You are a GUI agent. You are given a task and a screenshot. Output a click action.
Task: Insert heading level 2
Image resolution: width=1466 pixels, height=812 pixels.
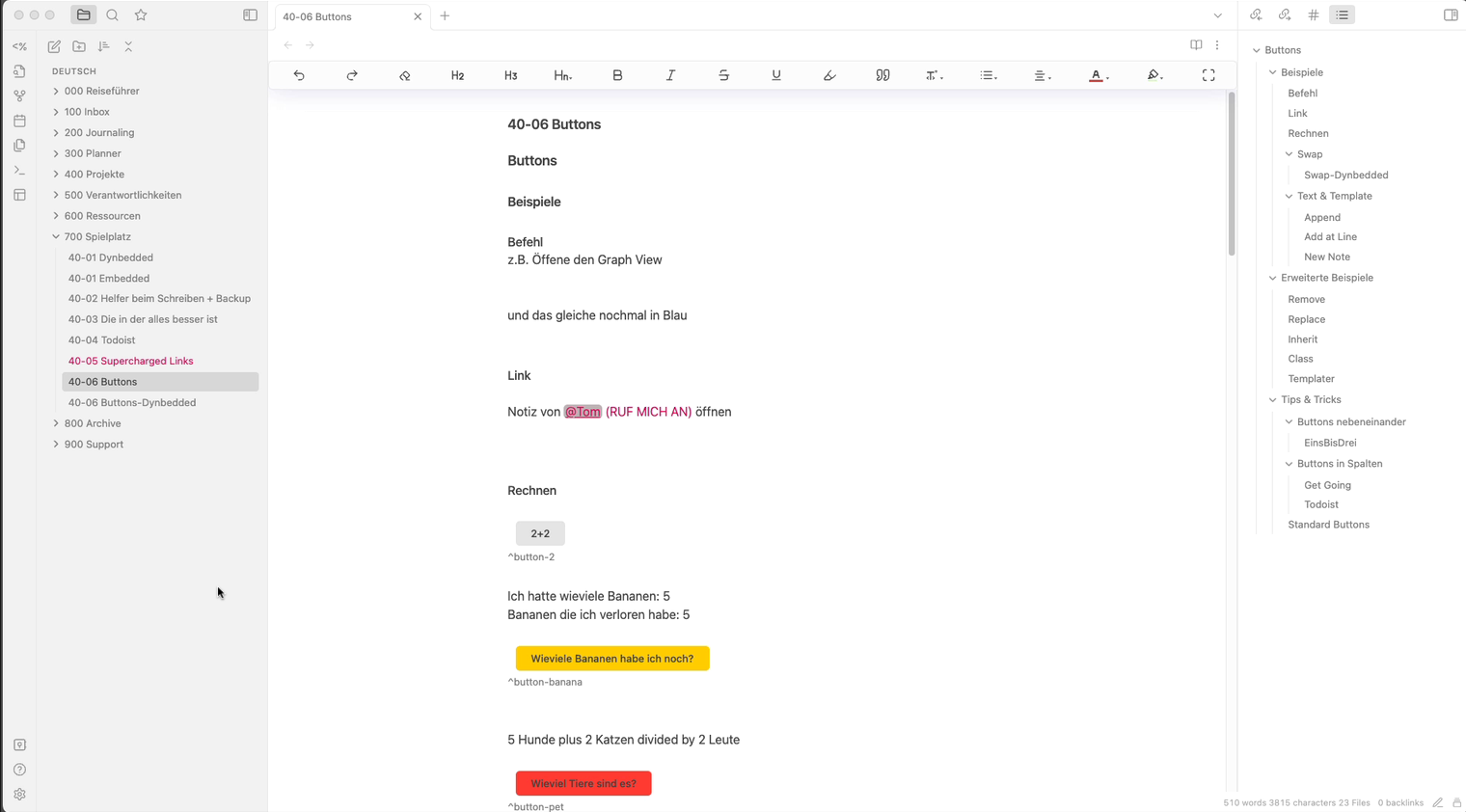point(457,75)
